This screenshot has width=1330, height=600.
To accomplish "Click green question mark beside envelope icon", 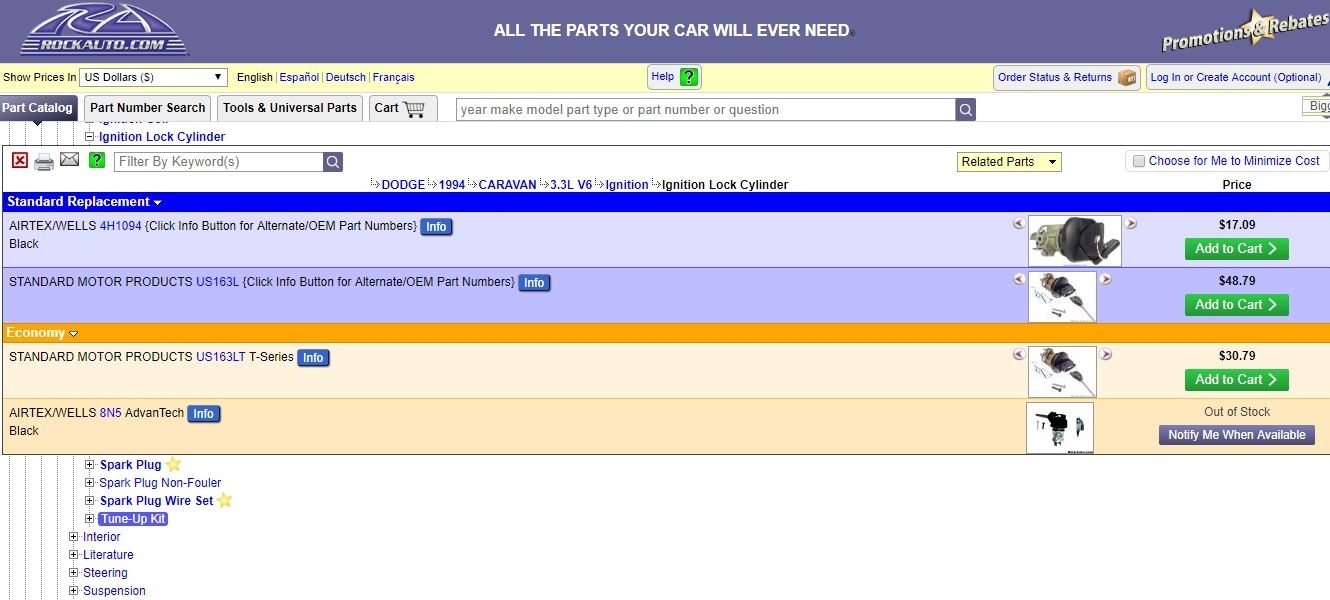I will click(97, 160).
